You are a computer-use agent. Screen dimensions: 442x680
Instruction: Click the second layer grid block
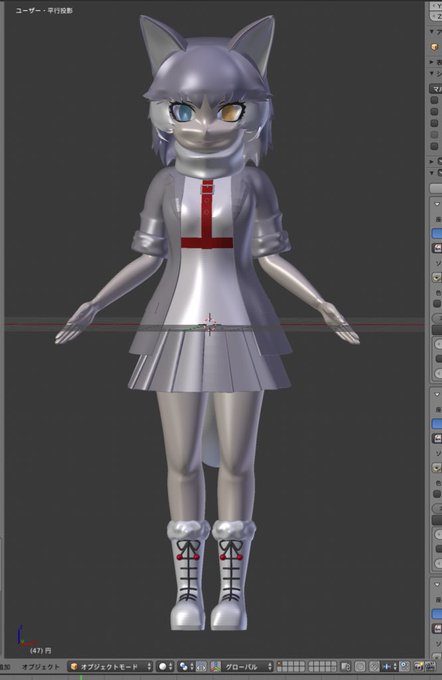tap(322, 667)
